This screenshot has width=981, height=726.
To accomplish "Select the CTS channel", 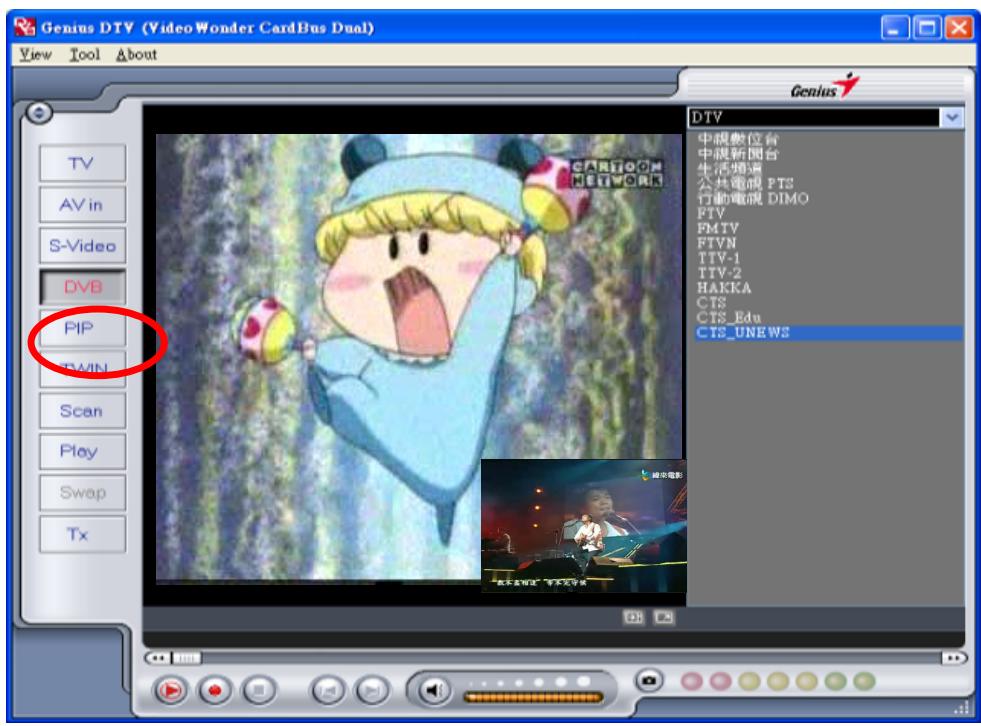I will point(711,302).
